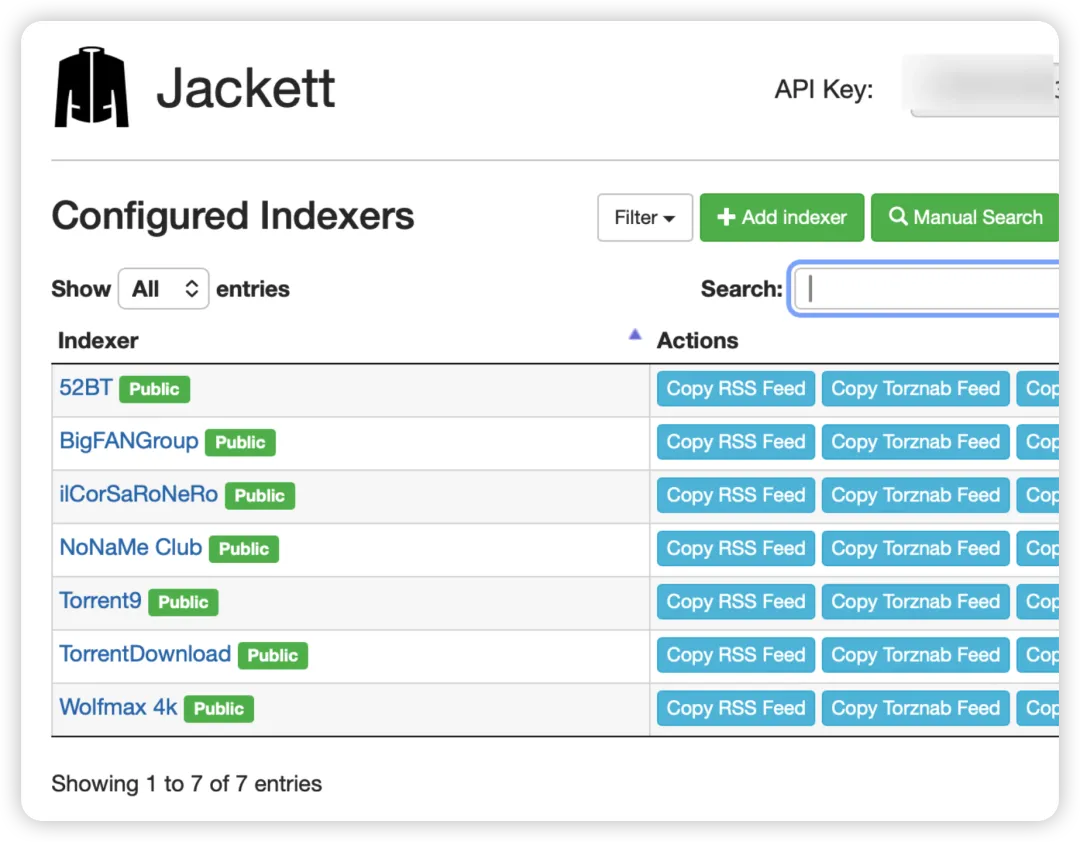This screenshot has width=1080, height=842.
Task: Copy Torznab Feed for Wolfmax 4k
Action: [915, 708]
